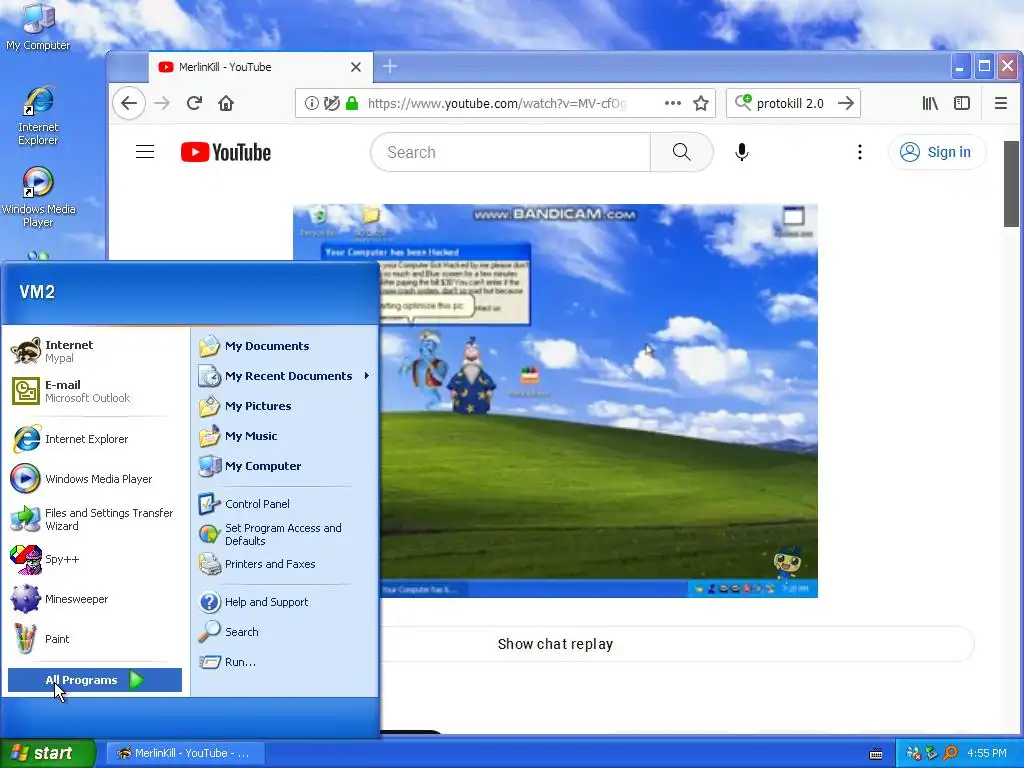Reload the current page
Image resolution: width=1024 pixels, height=768 pixels.
pos(194,103)
